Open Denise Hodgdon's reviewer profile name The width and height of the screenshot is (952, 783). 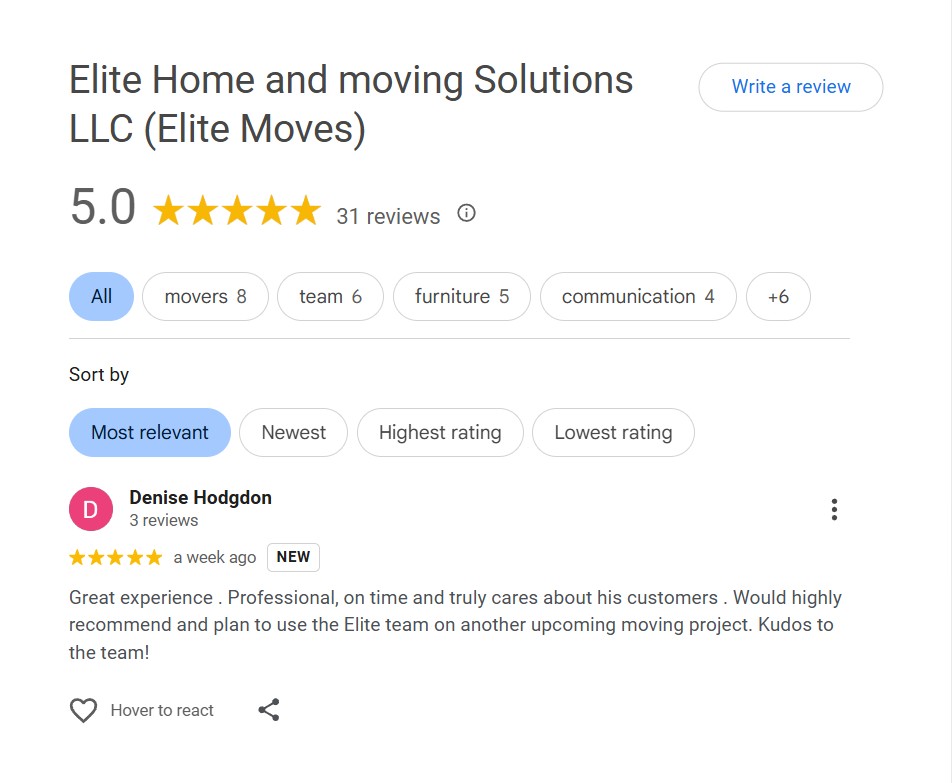(x=200, y=497)
